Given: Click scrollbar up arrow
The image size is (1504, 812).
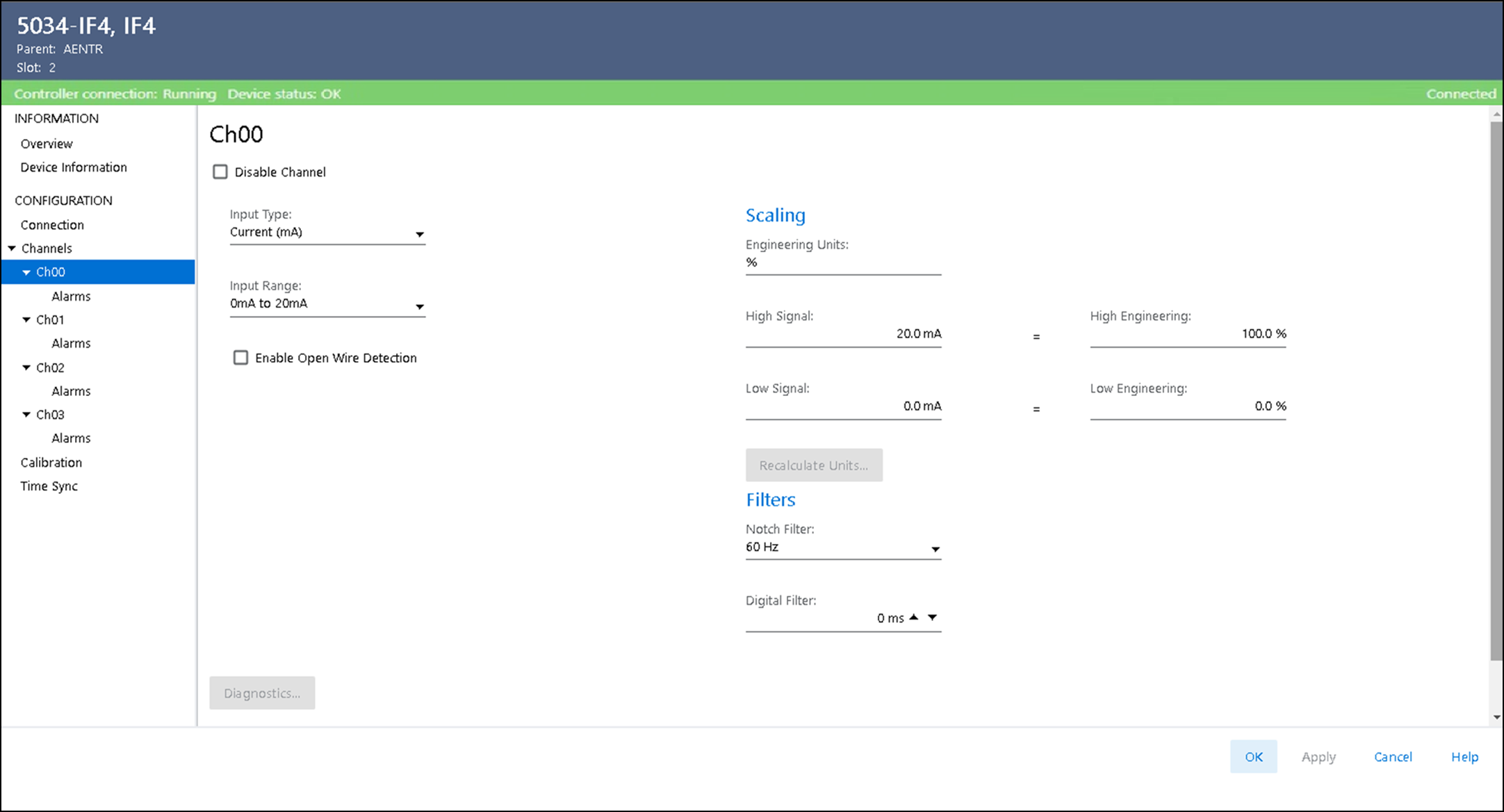Looking at the screenshot, I should tap(1496, 113).
